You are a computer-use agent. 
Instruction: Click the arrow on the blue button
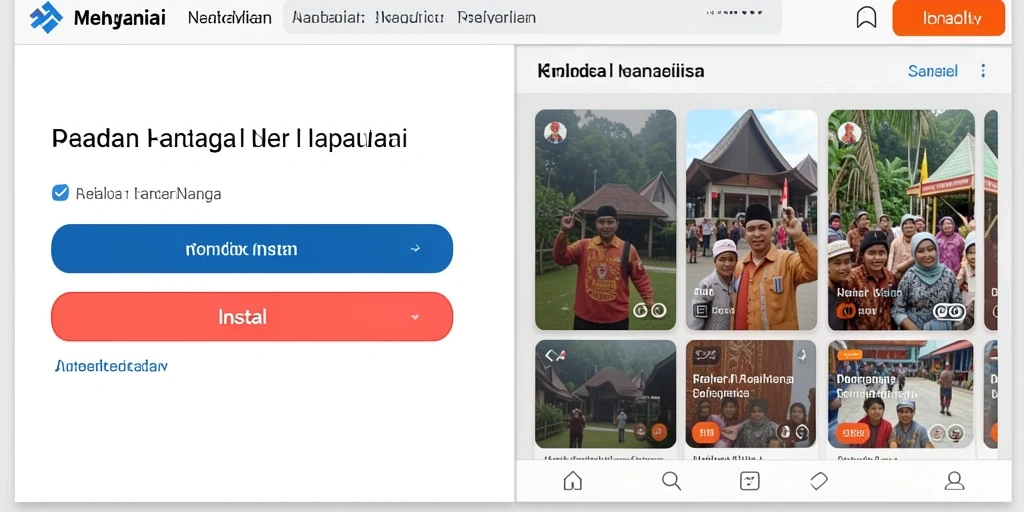pos(415,249)
